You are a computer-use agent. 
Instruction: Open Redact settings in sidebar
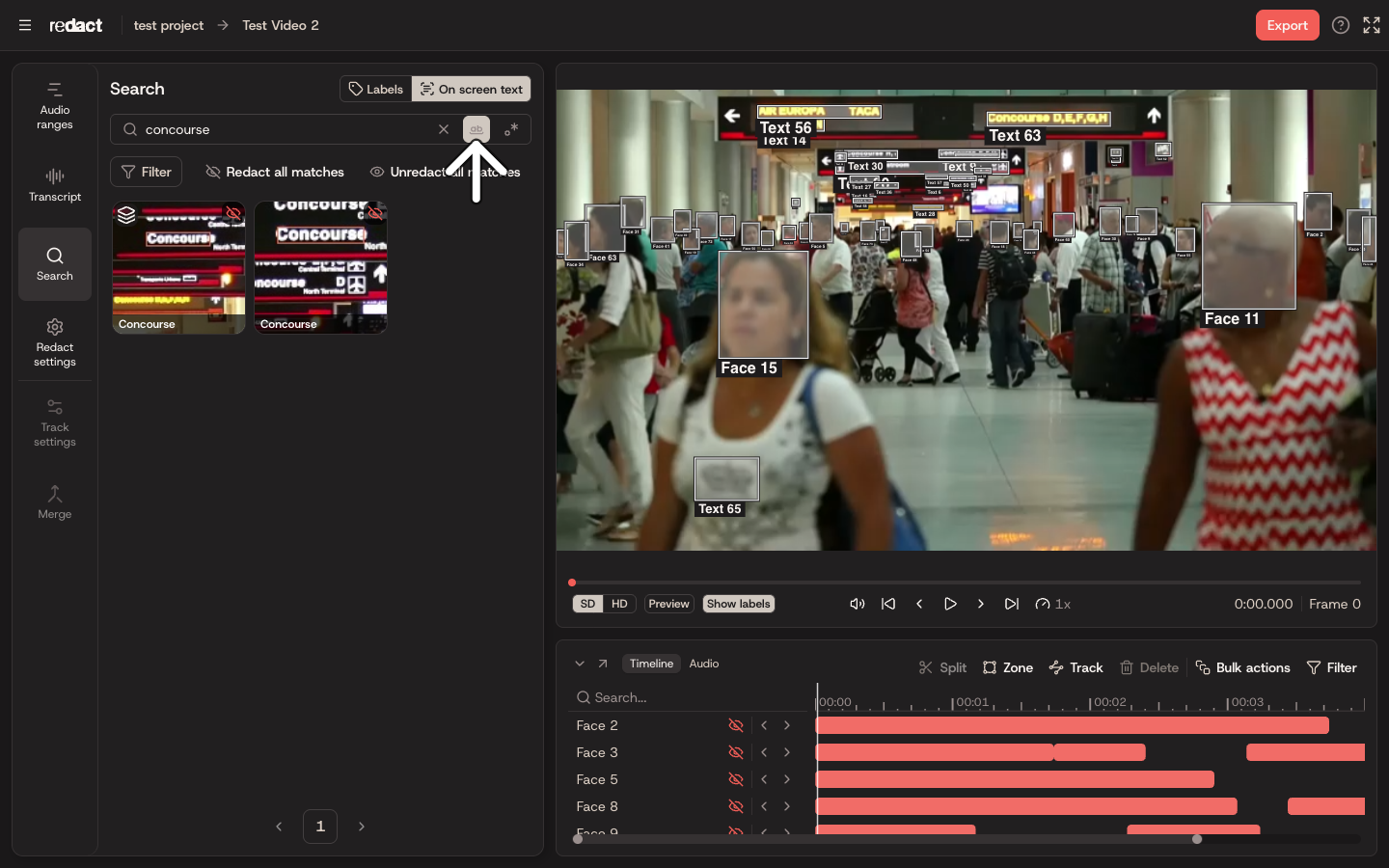55,342
